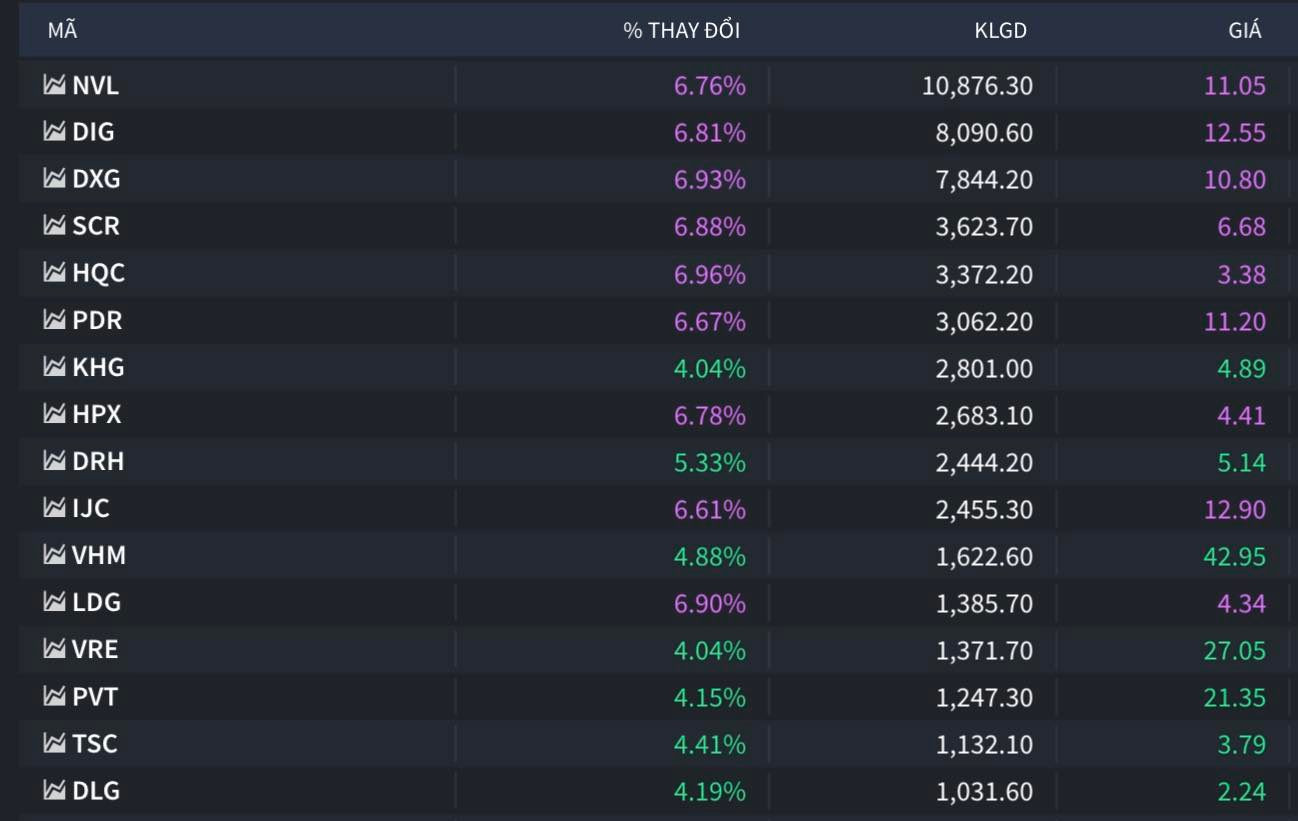Image resolution: width=1298 pixels, height=821 pixels.
Task: Open the chart icon for VRE
Action: [x=54, y=649]
